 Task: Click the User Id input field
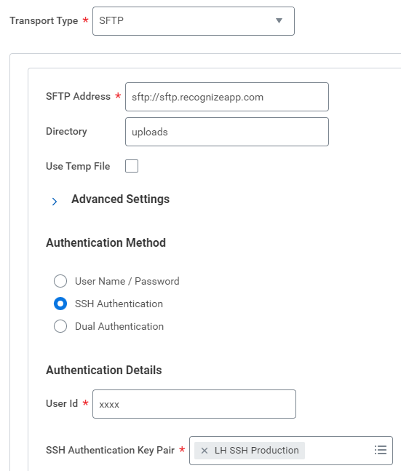tap(194, 404)
